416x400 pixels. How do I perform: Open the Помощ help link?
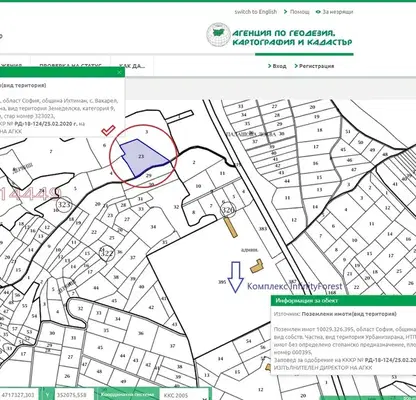(x=299, y=12)
